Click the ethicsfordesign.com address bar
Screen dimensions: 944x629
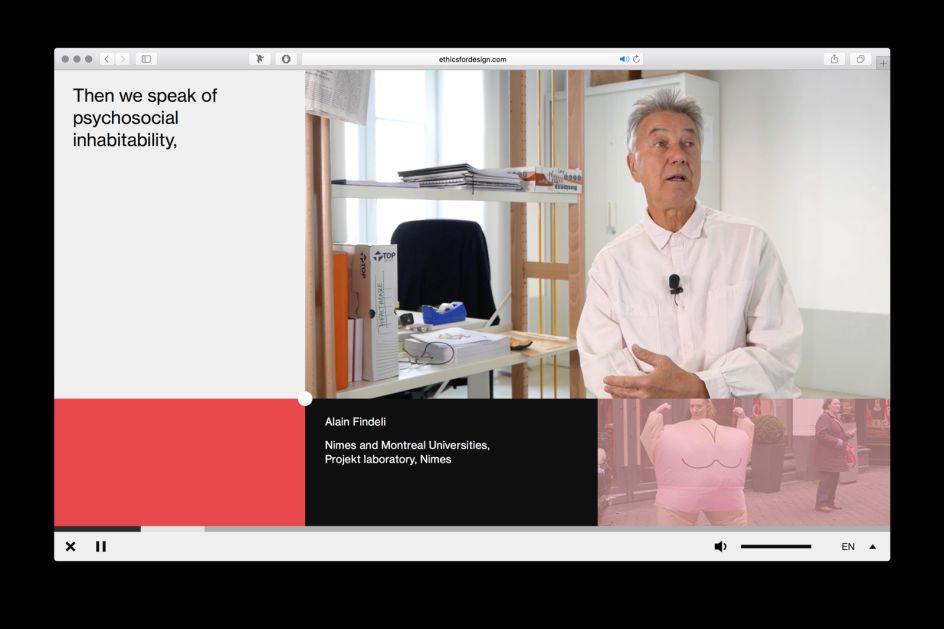(472, 59)
